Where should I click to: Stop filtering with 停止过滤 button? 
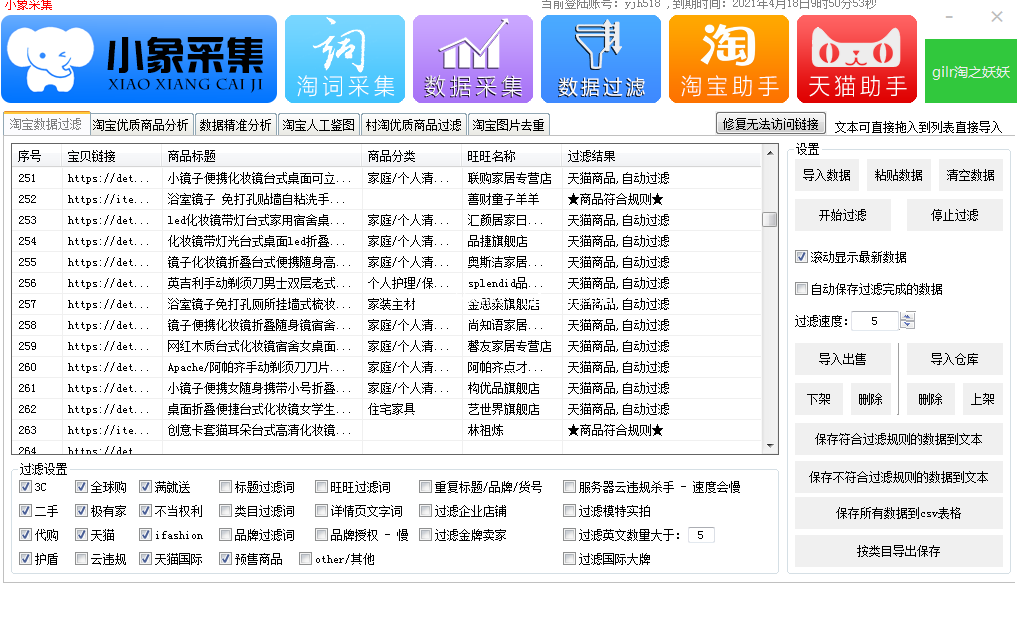(x=955, y=215)
